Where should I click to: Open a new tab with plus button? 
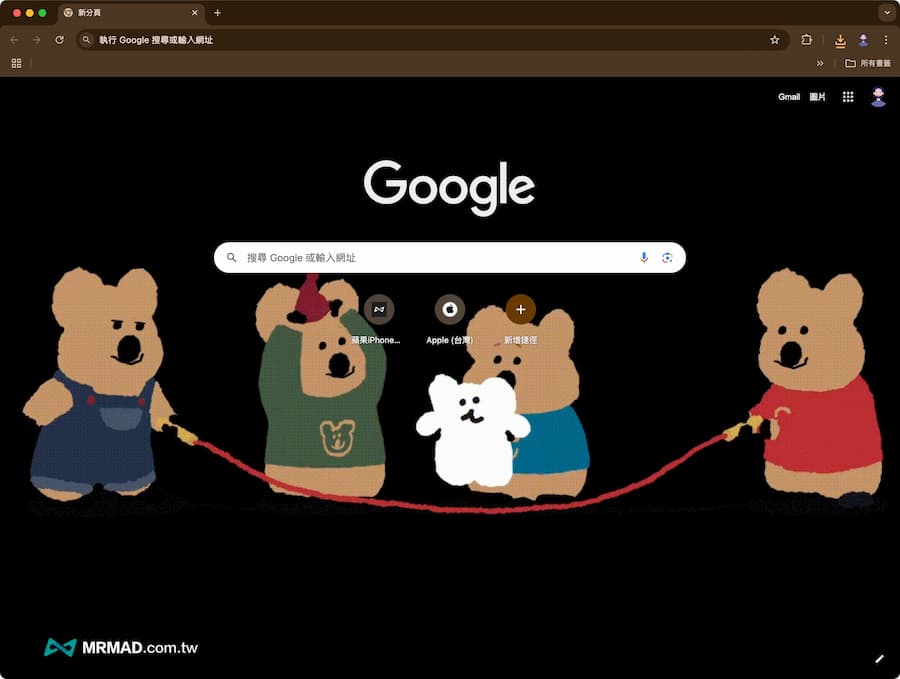217,13
